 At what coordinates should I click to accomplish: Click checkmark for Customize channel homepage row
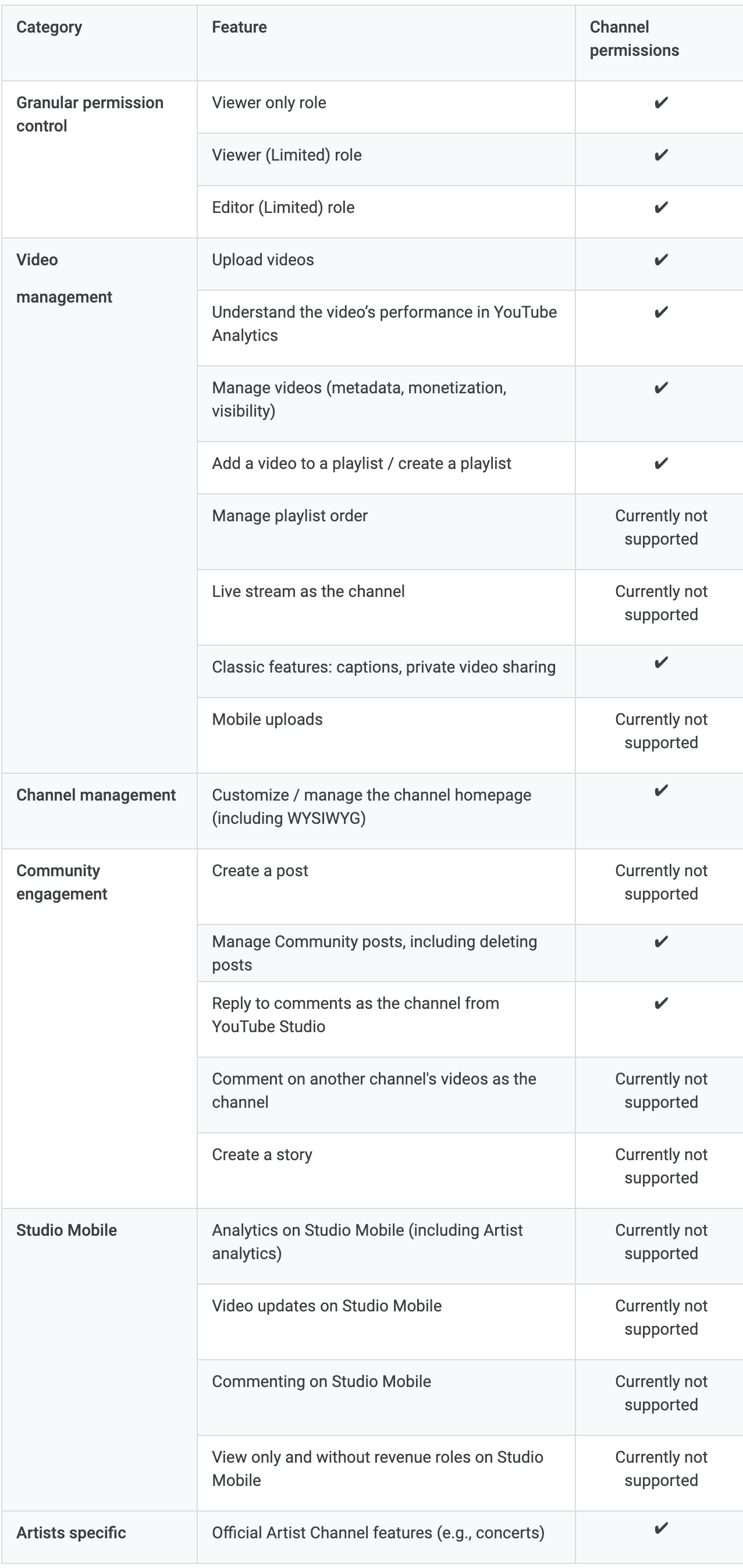[x=661, y=791]
